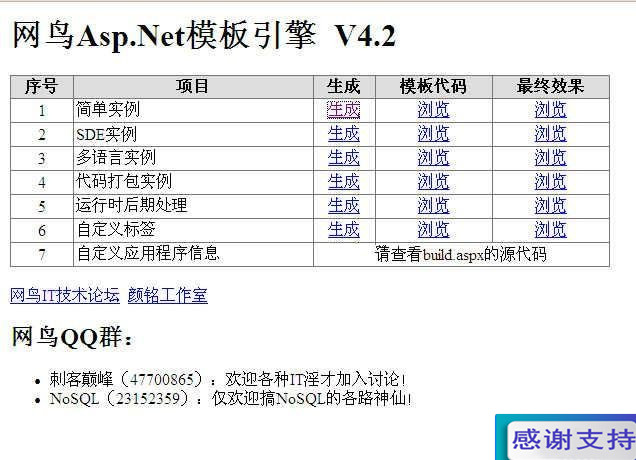The height and width of the screenshot is (460, 636).
Task: View 最终效果 浏览 link for 简单实例
Action: click(550, 110)
